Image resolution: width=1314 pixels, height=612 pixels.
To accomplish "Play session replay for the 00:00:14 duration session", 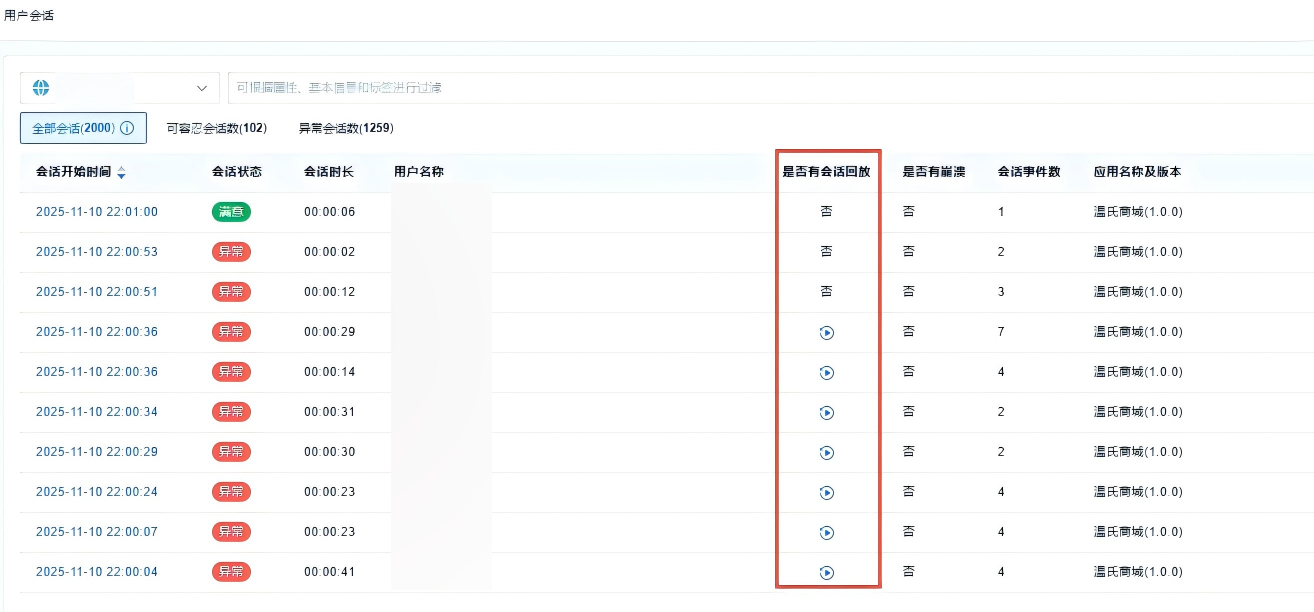I will pos(826,372).
